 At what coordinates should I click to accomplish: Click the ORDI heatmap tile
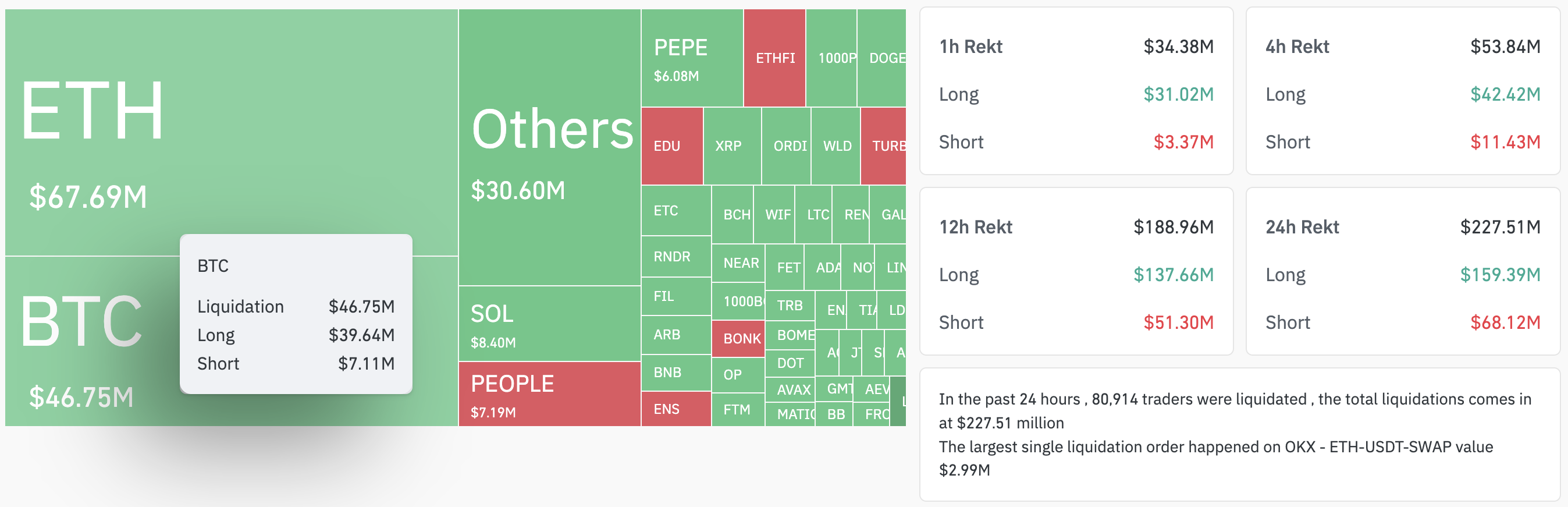(787, 146)
